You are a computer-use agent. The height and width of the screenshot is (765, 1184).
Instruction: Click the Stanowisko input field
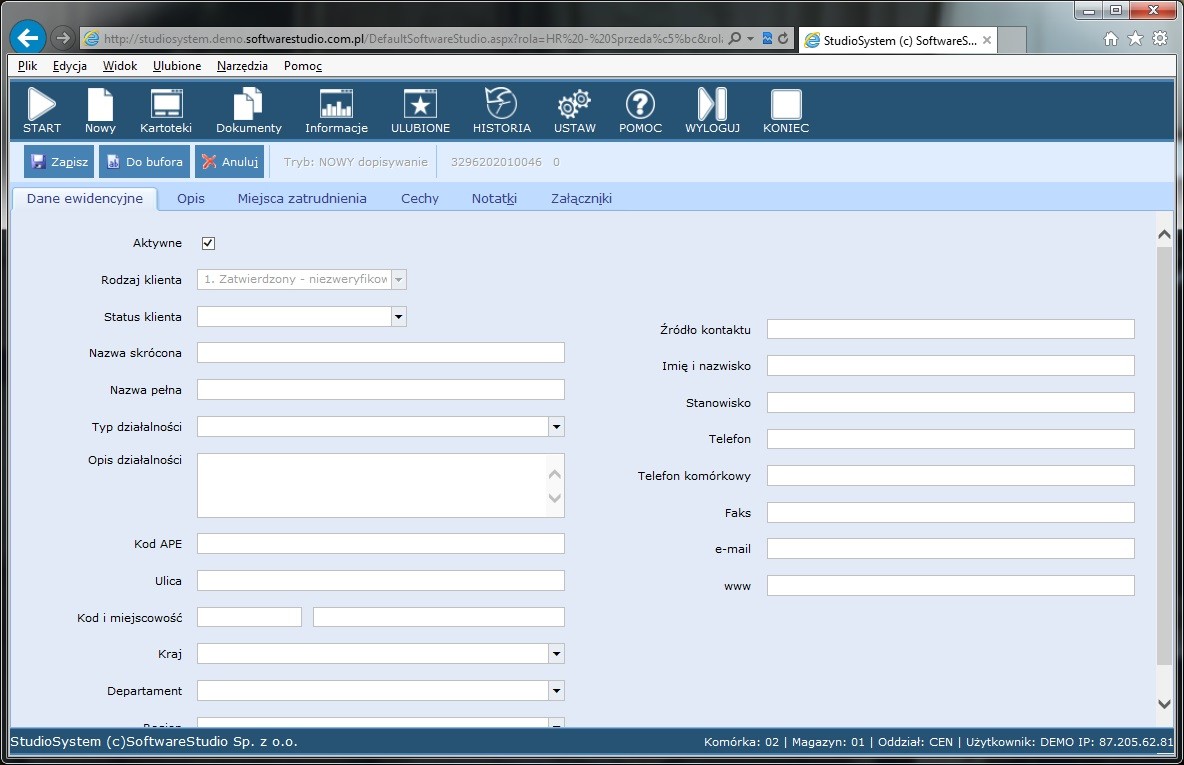(951, 403)
